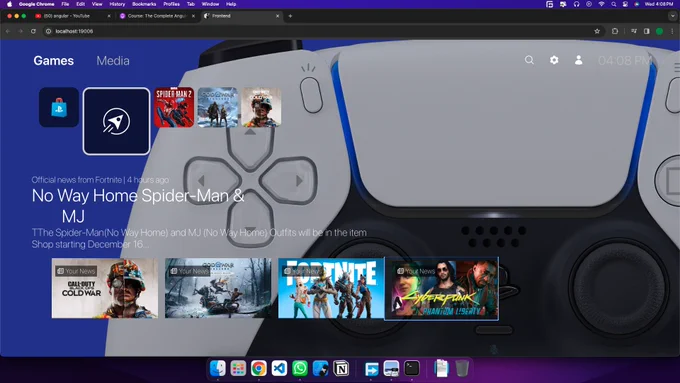Open the Cyberpunk Phantom Liberty news card

pyautogui.click(x=442, y=289)
